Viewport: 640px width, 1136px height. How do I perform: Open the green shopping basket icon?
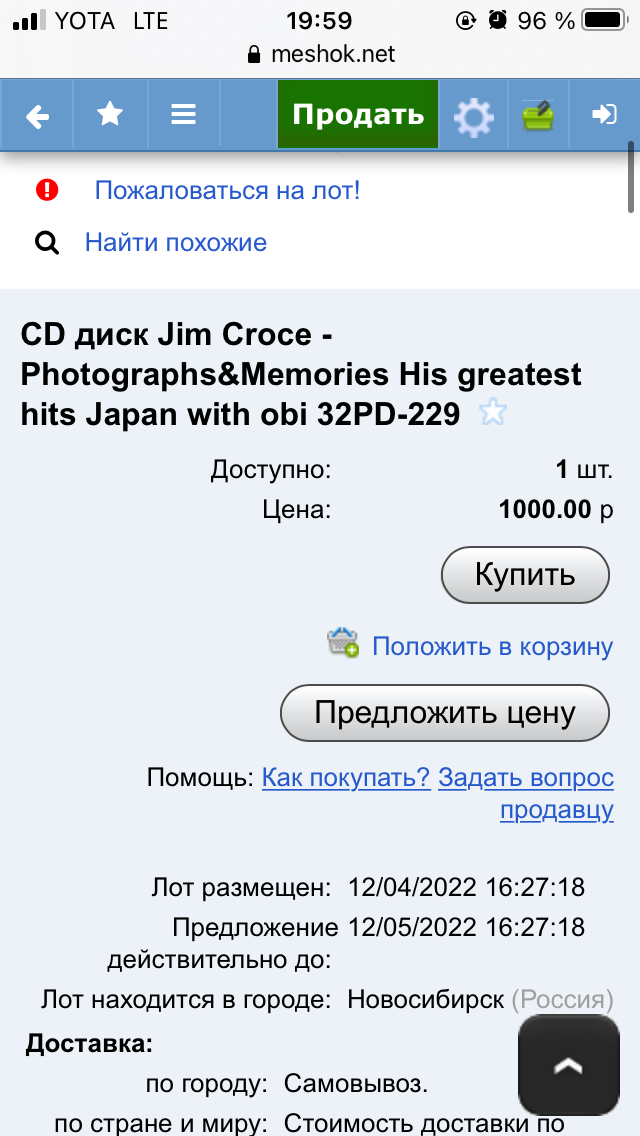click(x=539, y=115)
